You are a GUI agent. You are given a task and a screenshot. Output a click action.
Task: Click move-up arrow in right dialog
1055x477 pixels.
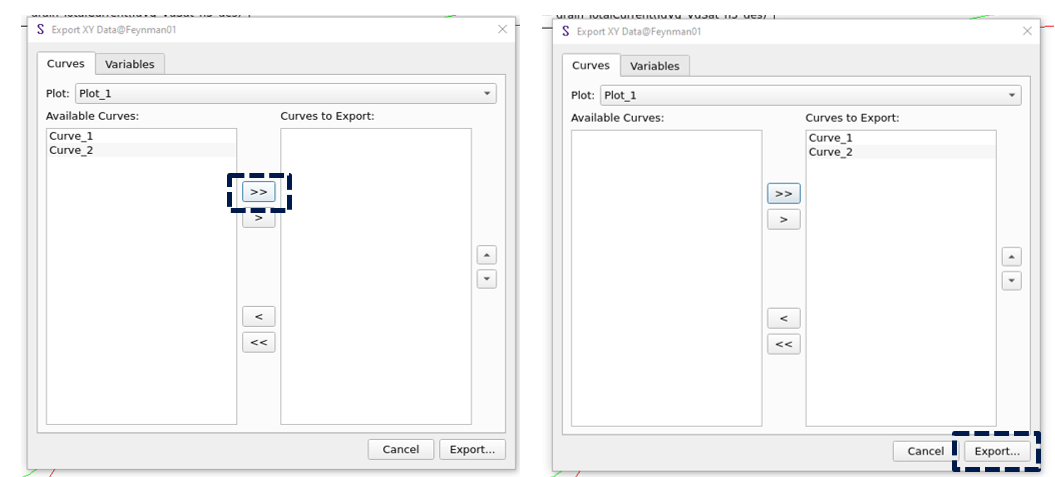pyautogui.click(x=1012, y=257)
